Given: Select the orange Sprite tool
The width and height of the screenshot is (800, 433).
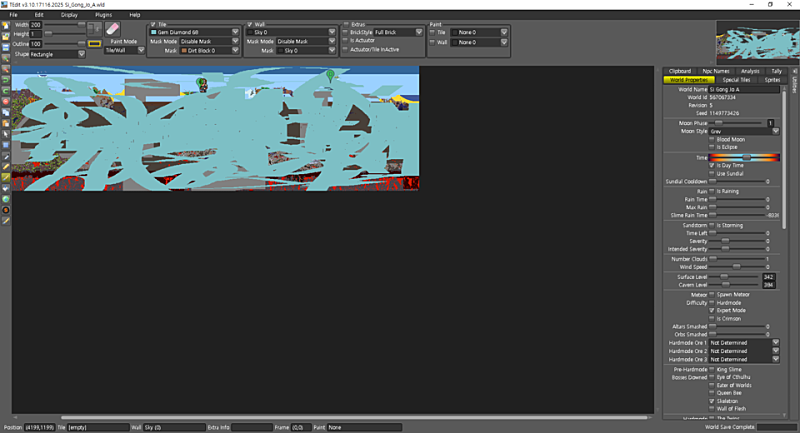Looking at the screenshot, I should point(6,210).
